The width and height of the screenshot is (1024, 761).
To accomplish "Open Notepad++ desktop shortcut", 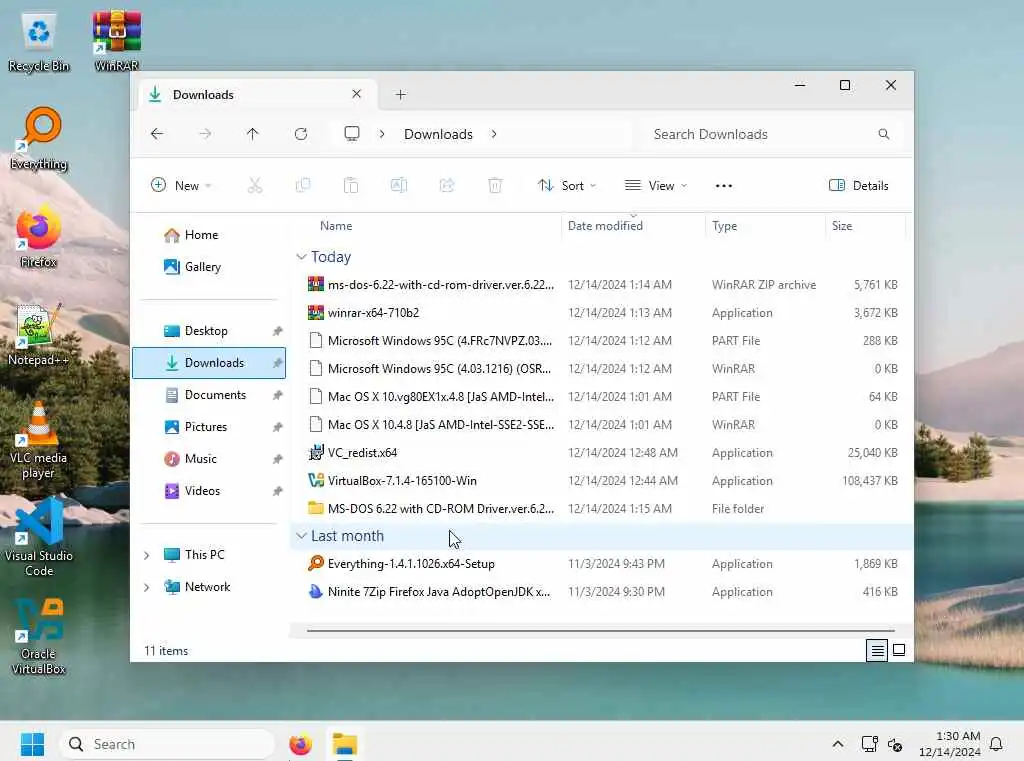I will point(39,334).
